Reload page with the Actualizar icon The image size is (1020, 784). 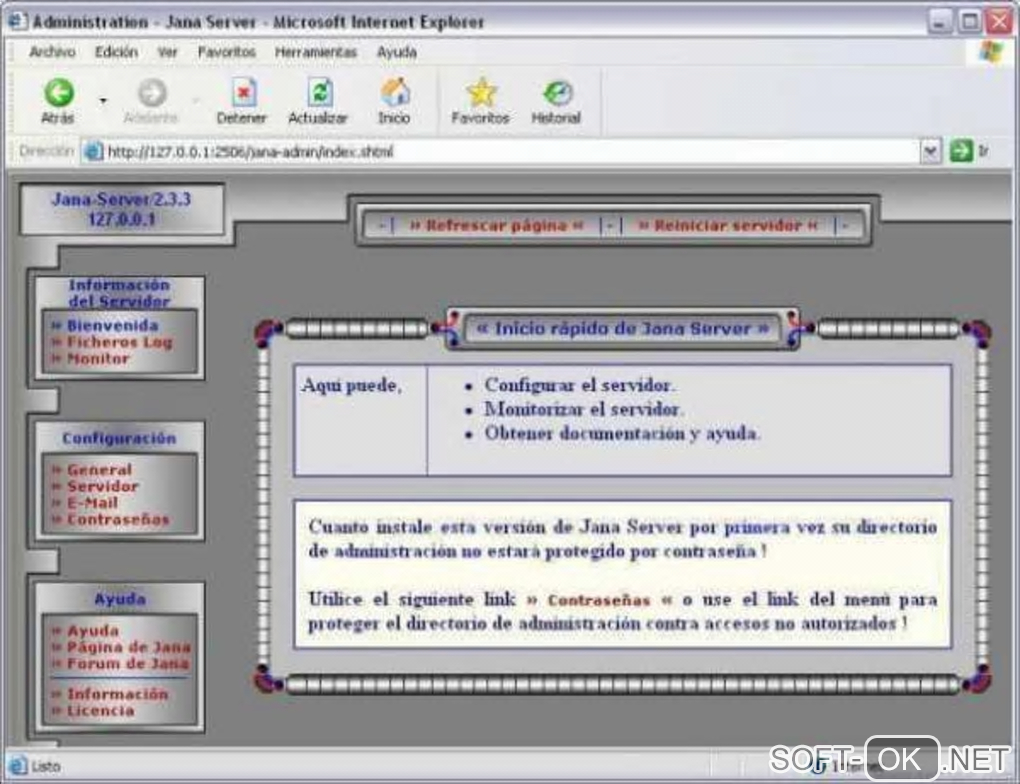(319, 93)
